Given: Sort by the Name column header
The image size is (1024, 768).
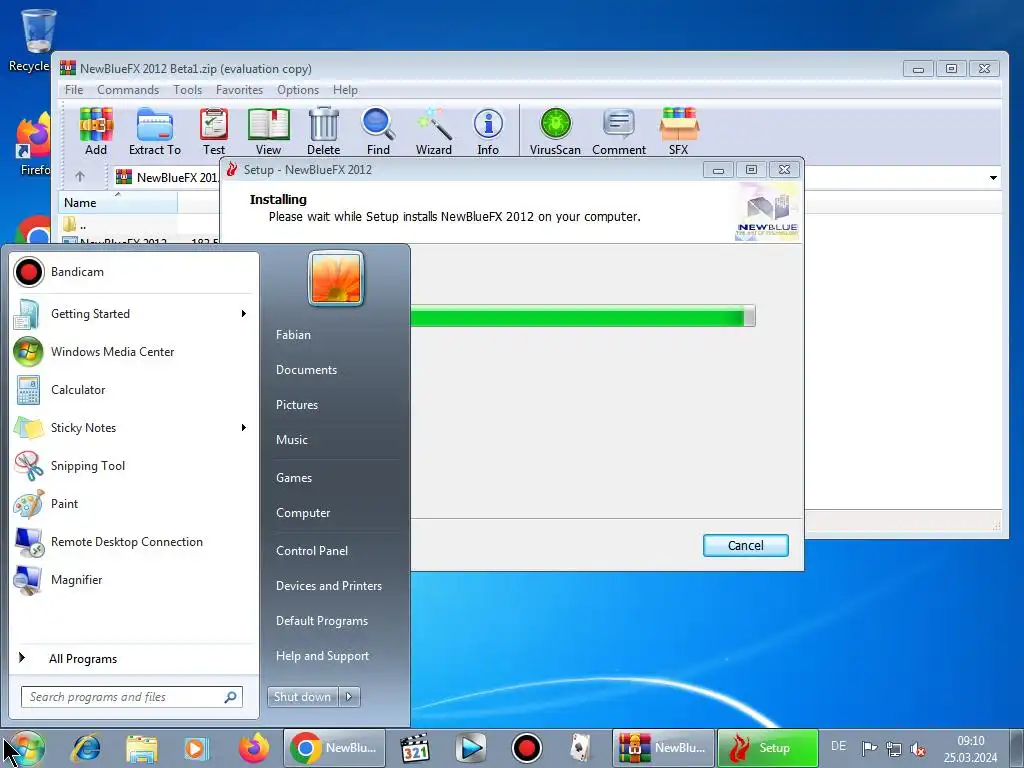Looking at the screenshot, I should coord(118,202).
